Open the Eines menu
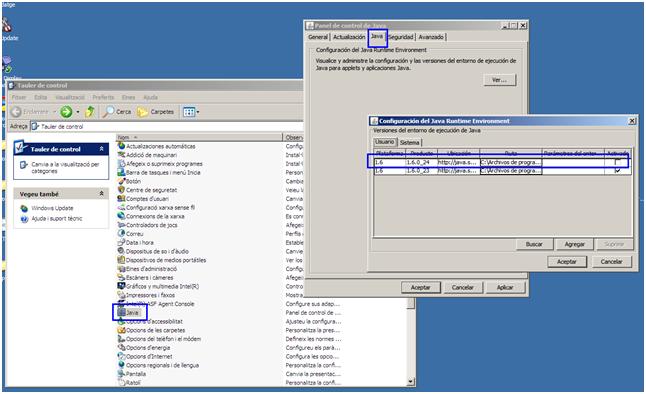This screenshot has width=646, height=394. [x=128, y=97]
